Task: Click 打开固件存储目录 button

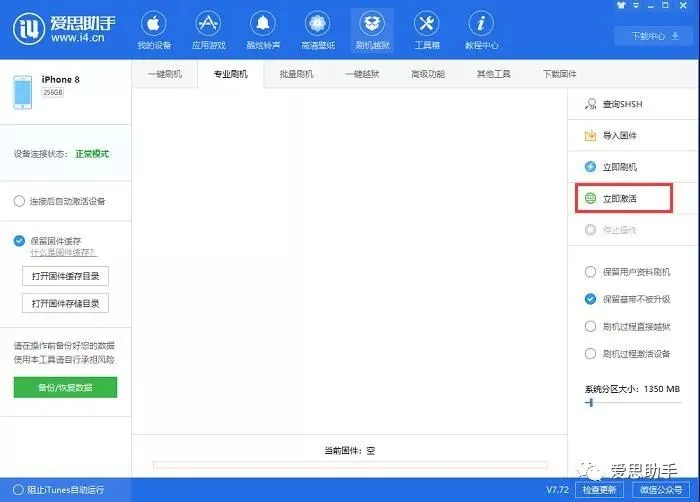Action: [65, 303]
